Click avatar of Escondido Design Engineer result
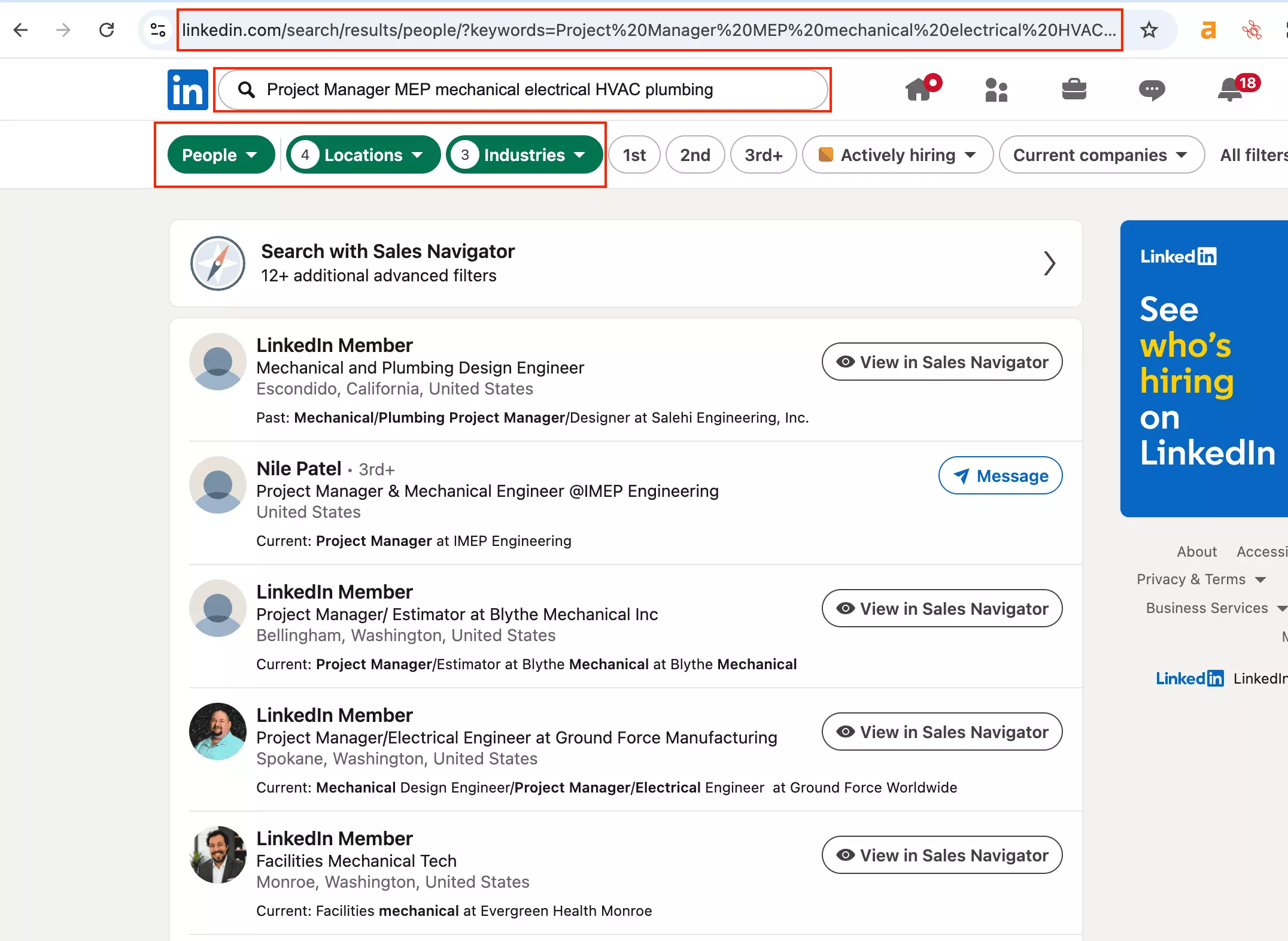Image resolution: width=1288 pixels, height=941 pixels. pos(218,362)
